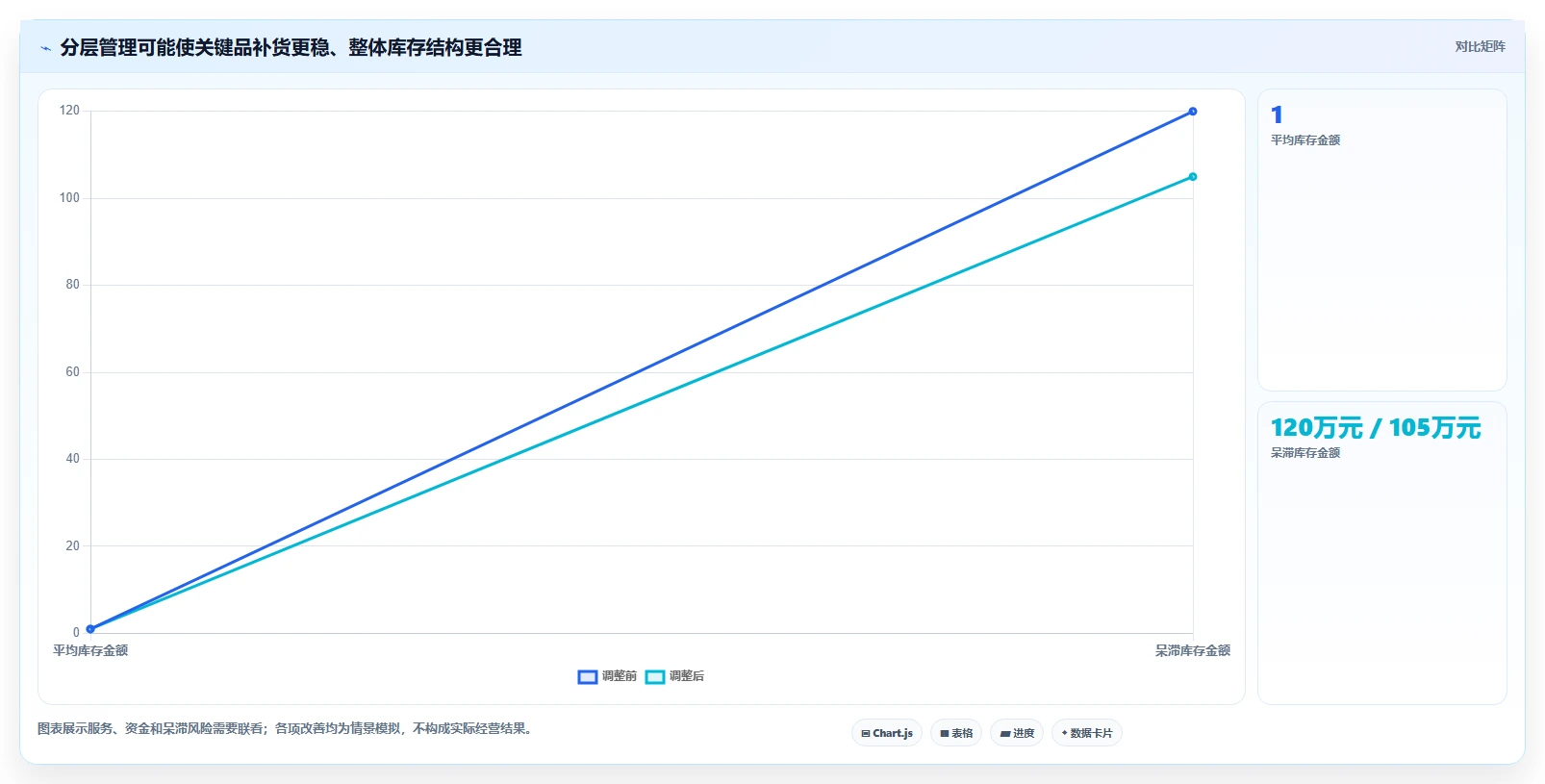The image size is (1545, 784).
Task: Click the large value 1 in the card
Action: [x=1277, y=115]
